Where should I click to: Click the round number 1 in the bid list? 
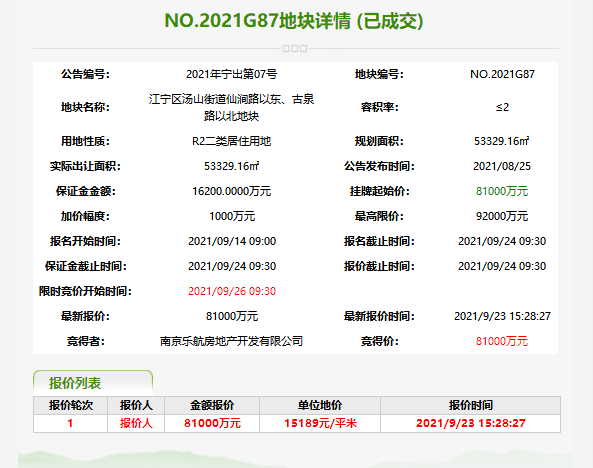click(x=70, y=423)
